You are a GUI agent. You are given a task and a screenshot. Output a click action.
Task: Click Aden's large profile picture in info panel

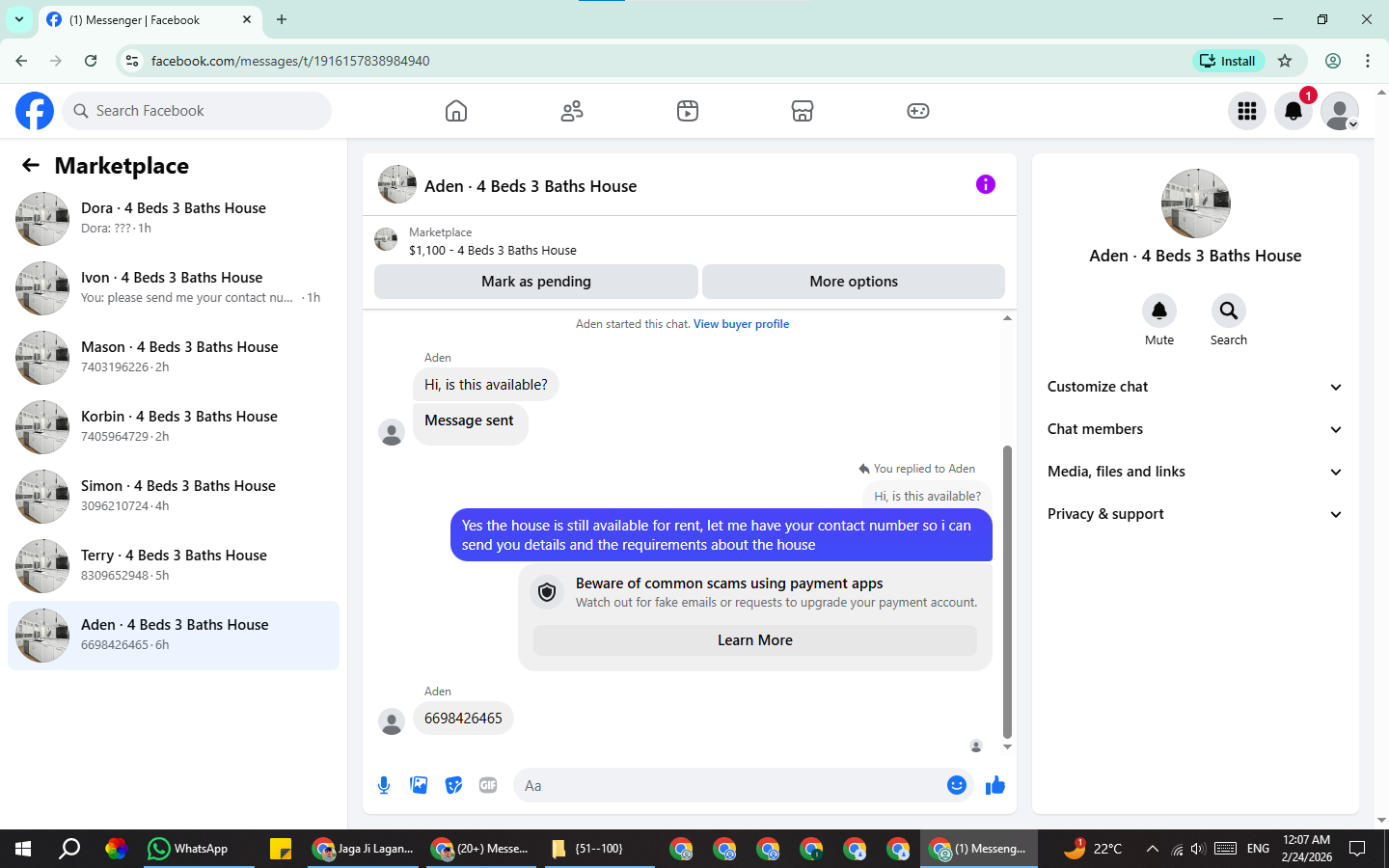coord(1196,203)
